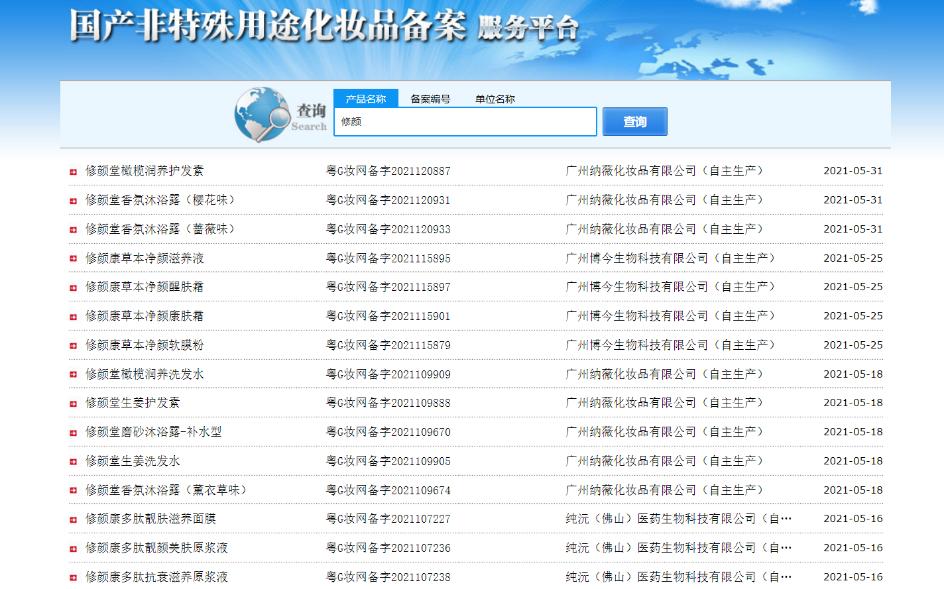Open the 修颜堂磨砂沐浴露-补水型 entry
944x589 pixels.
click(x=153, y=432)
